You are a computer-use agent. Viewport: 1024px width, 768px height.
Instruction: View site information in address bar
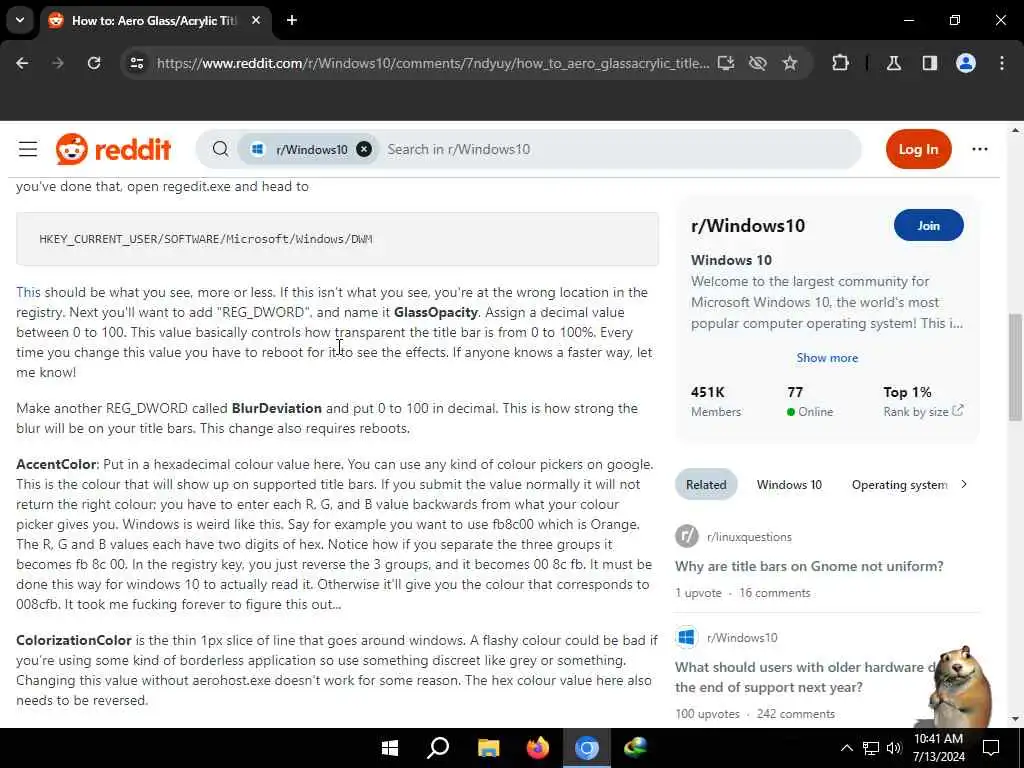pyautogui.click(x=137, y=63)
